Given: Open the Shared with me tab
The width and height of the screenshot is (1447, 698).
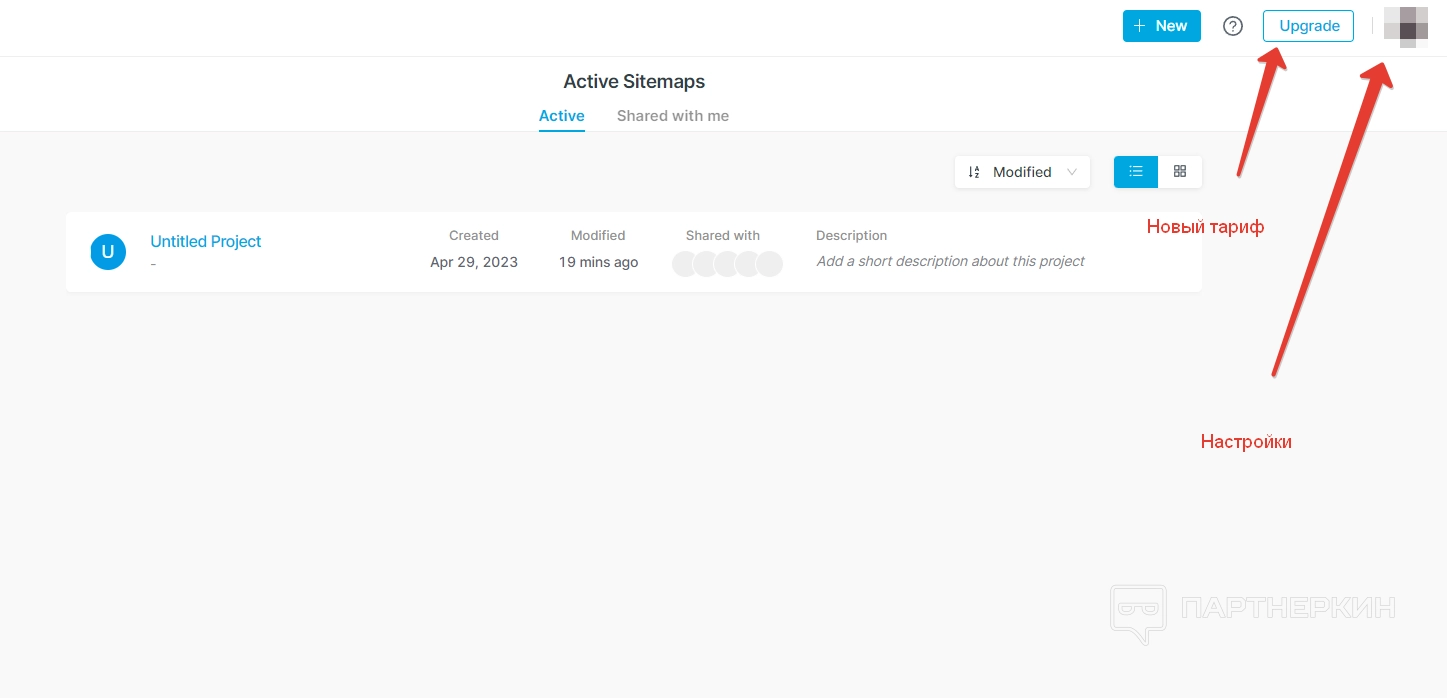Looking at the screenshot, I should tap(672, 116).
